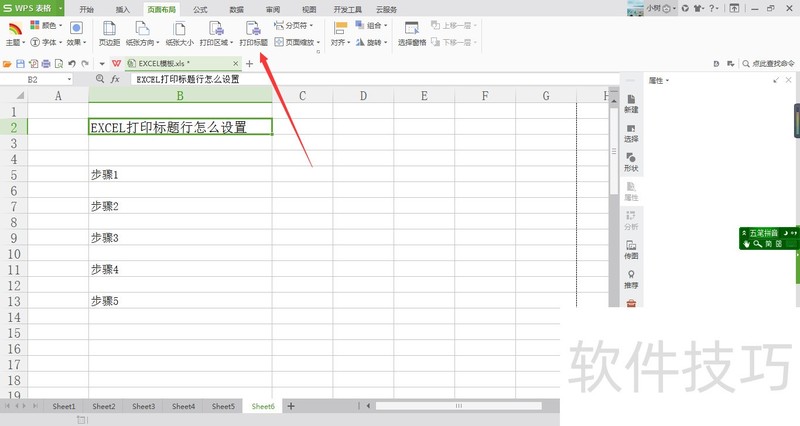The width and height of the screenshot is (800, 426).
Task: Click 新建 in the side panel
Action: coord(631,104)
